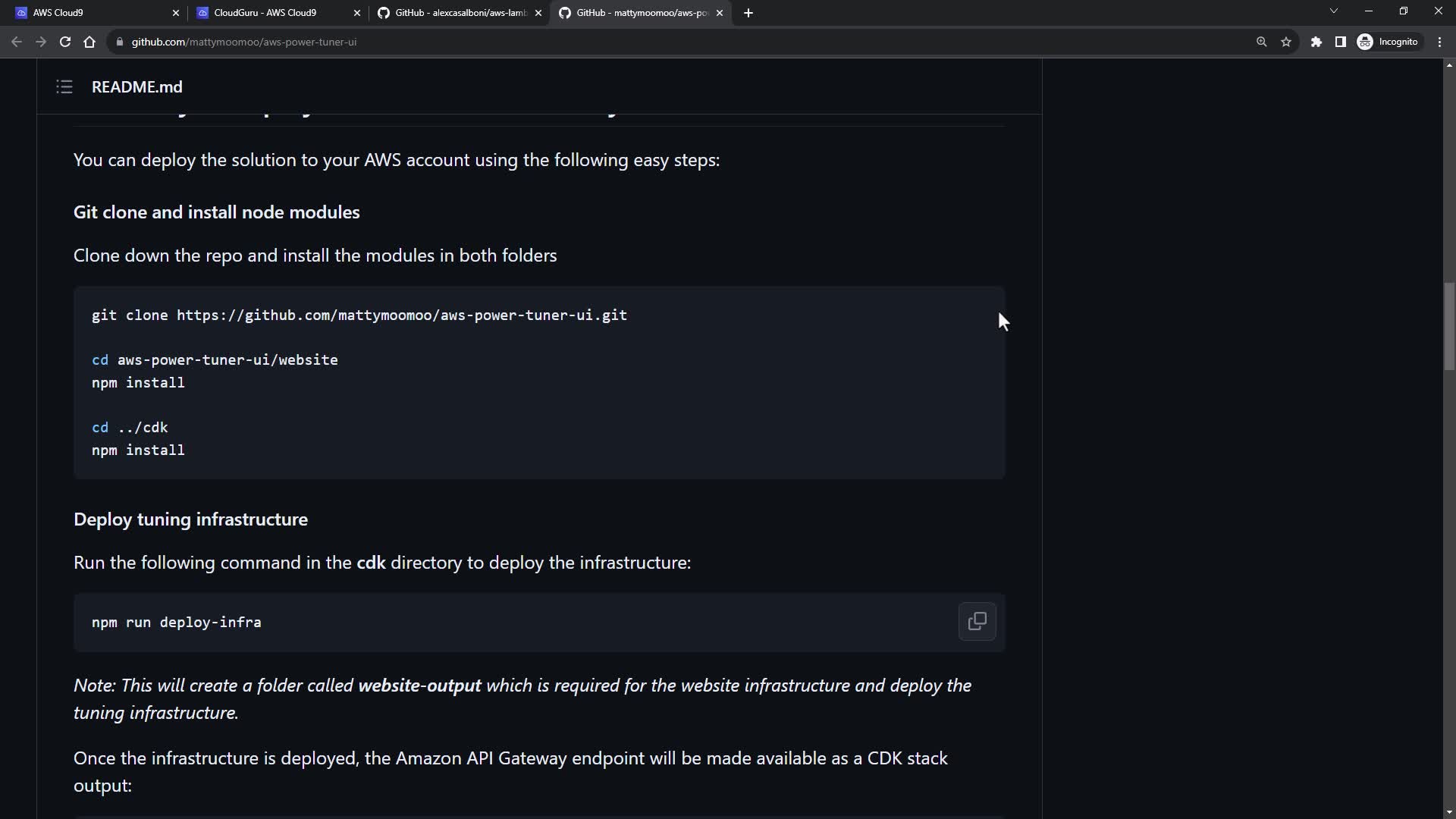Switch to the AWS Cloud9 tab
1456x819 pixels.
pos(91,13)
